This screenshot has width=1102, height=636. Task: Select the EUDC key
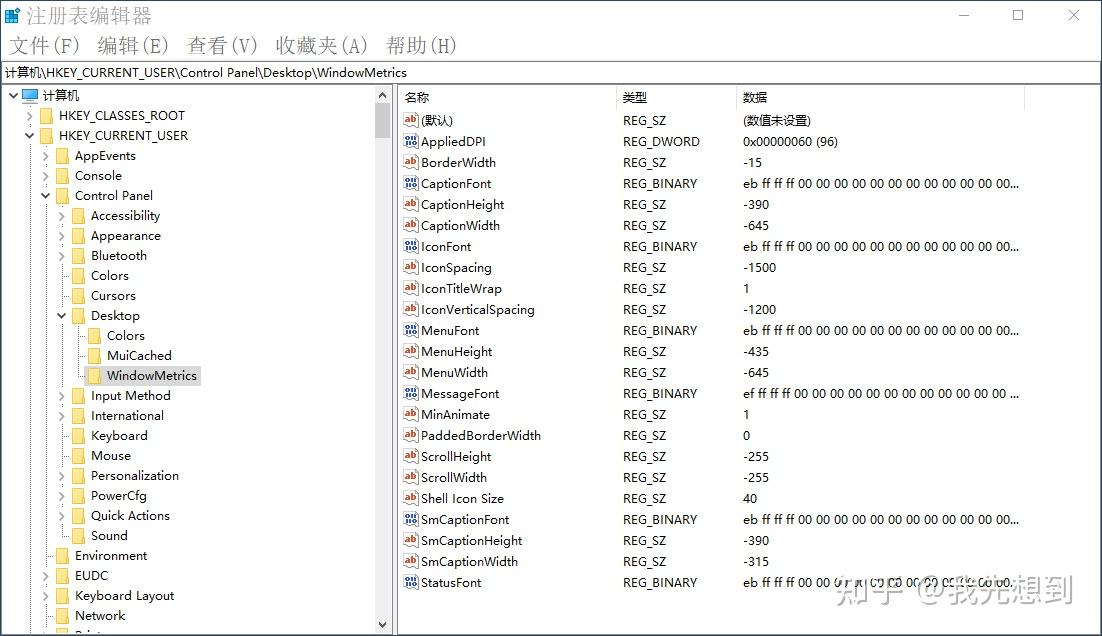click(x=91, y=576)
